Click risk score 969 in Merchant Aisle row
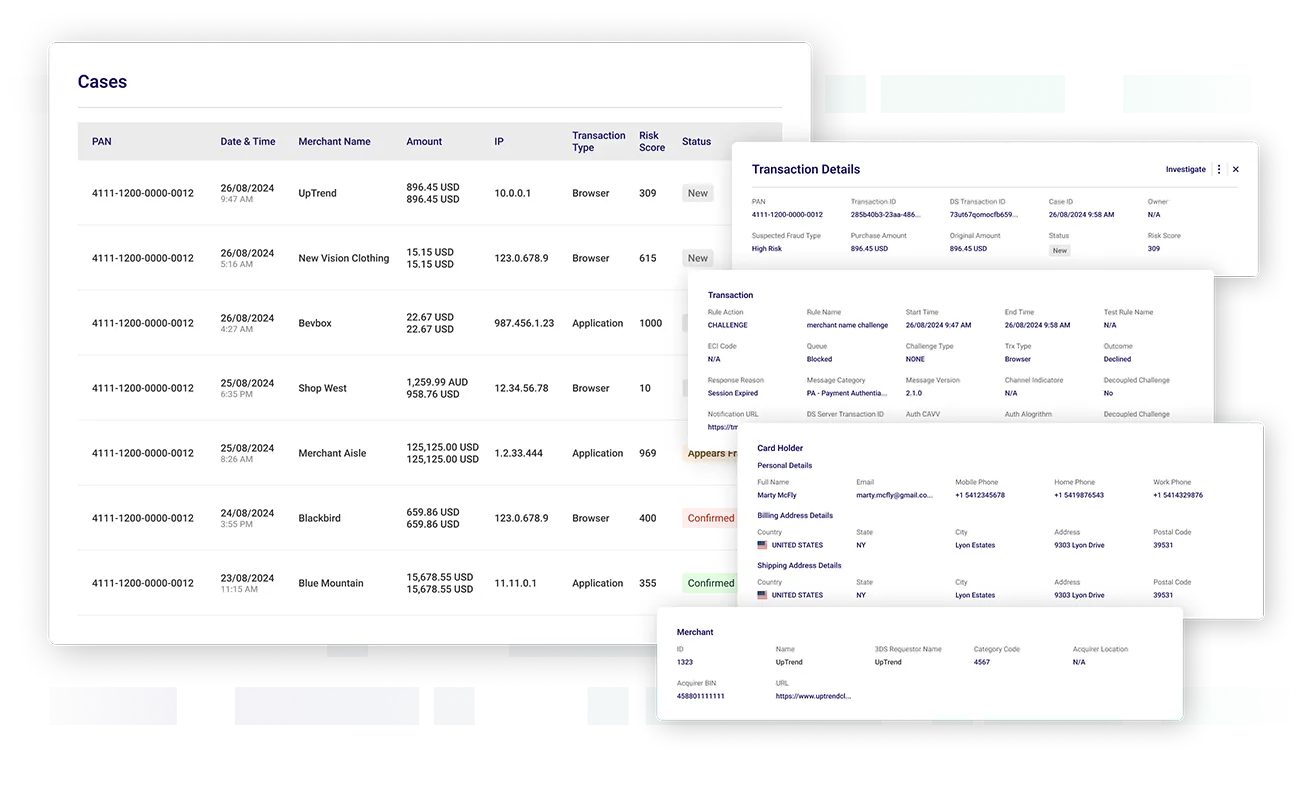 pyautogui.click(x=648, y=453)
